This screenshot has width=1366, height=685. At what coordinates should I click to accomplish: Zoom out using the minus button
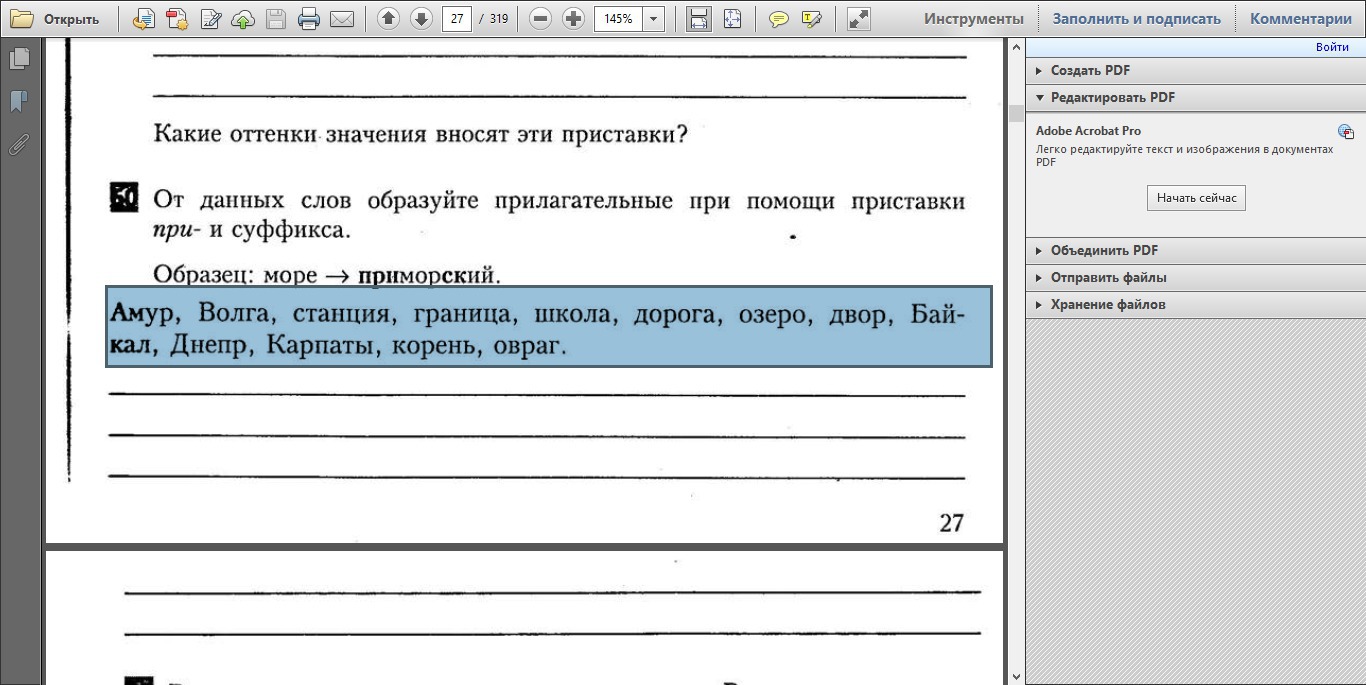click(x=540, y=19)
